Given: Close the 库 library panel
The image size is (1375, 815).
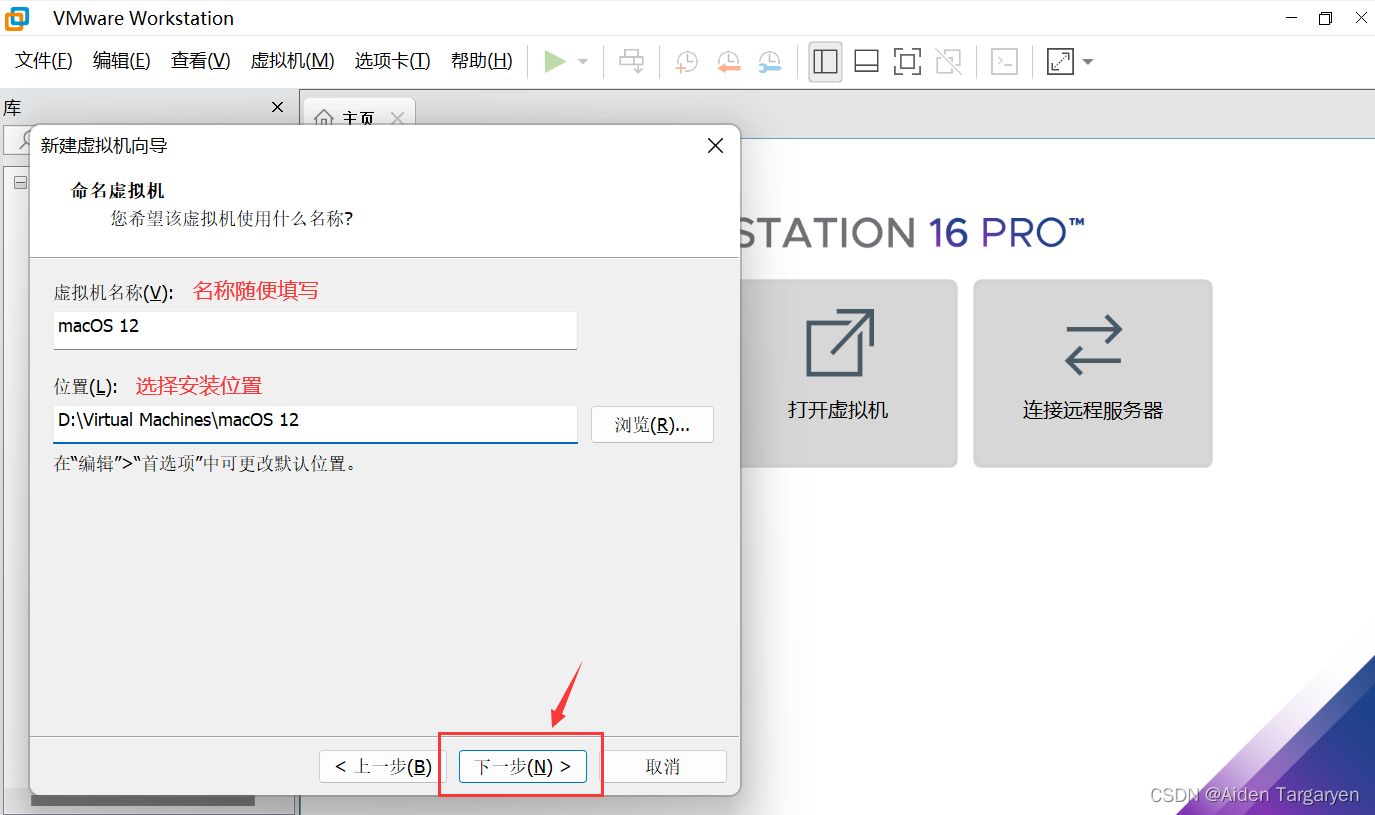Looking at the screenshot, I should [278, 107].
